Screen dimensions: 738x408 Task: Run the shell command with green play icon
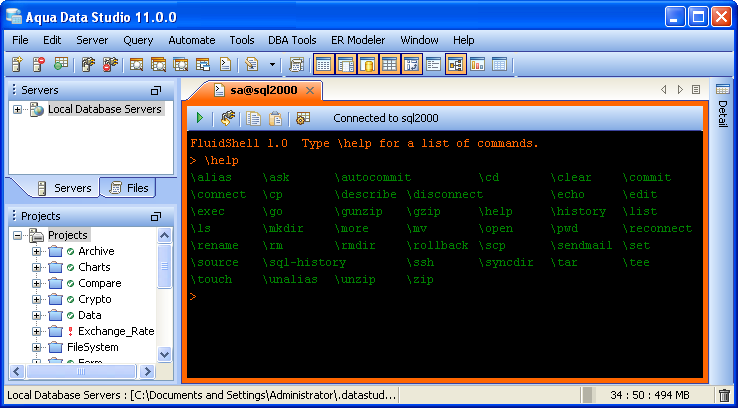[x=200, y=118]
